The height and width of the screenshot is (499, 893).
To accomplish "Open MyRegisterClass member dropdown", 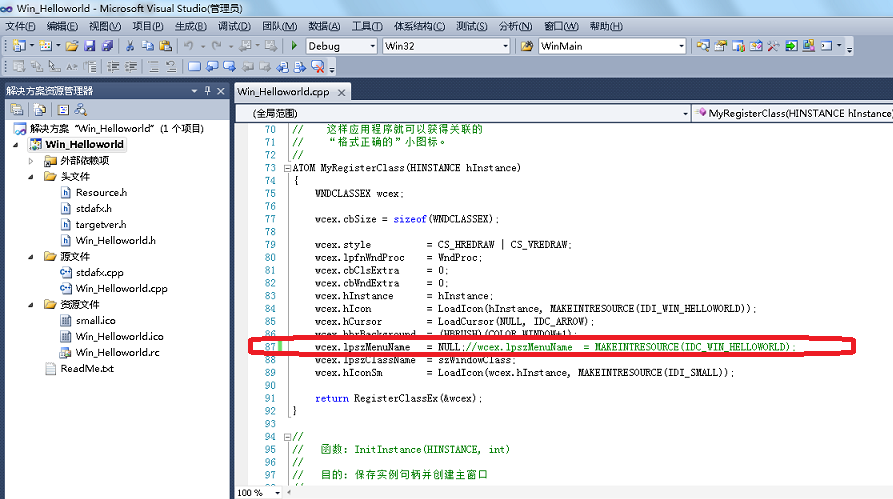I will click(x=793, y=113).
